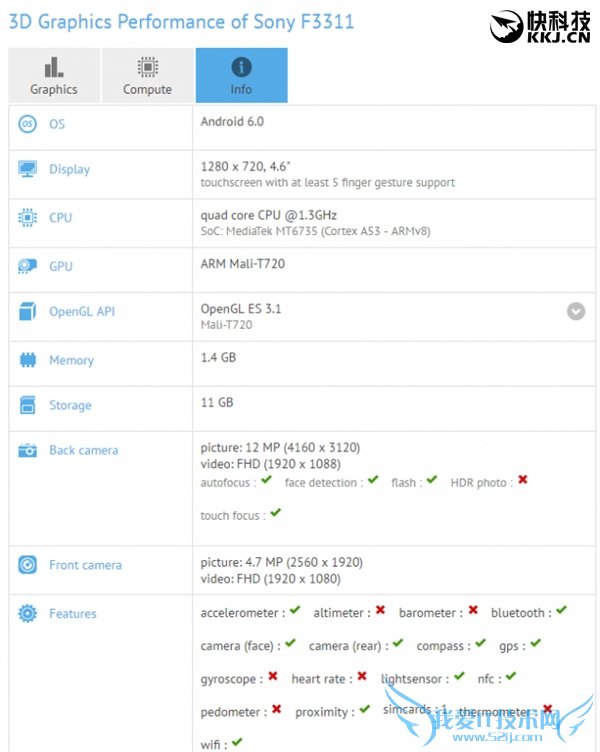This screenshot has width=600, height=752.
Task: Click the SoC MediaTek MT6735 text
Action: [316, 231]
